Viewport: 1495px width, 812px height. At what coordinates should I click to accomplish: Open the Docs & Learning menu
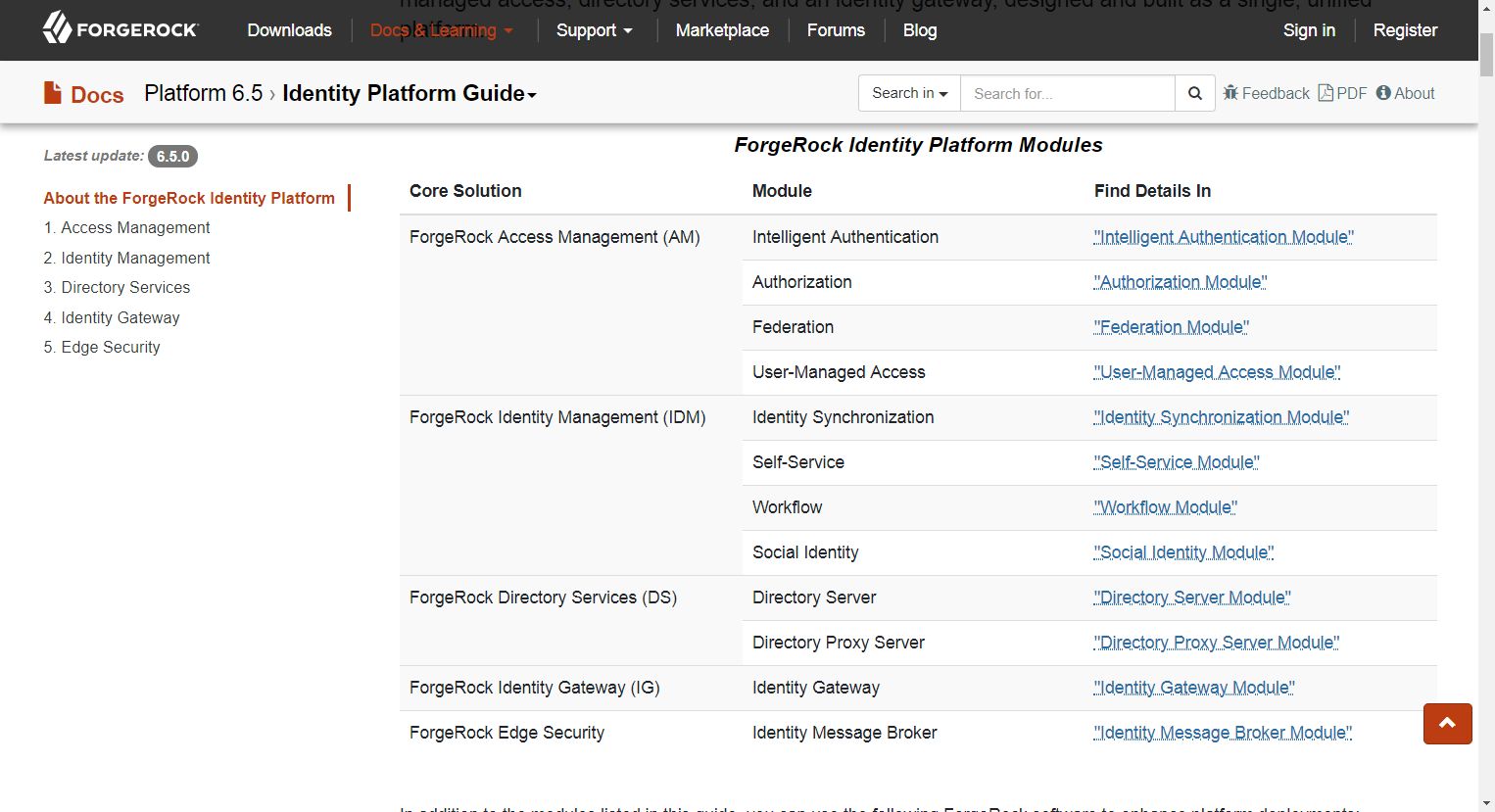click(x=441, y=30)
